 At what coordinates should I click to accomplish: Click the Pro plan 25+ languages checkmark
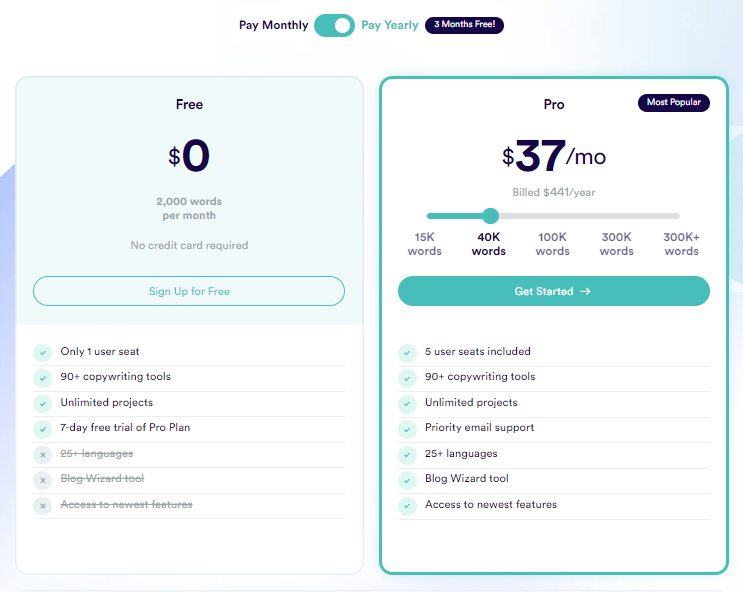[x=407, y=455]
